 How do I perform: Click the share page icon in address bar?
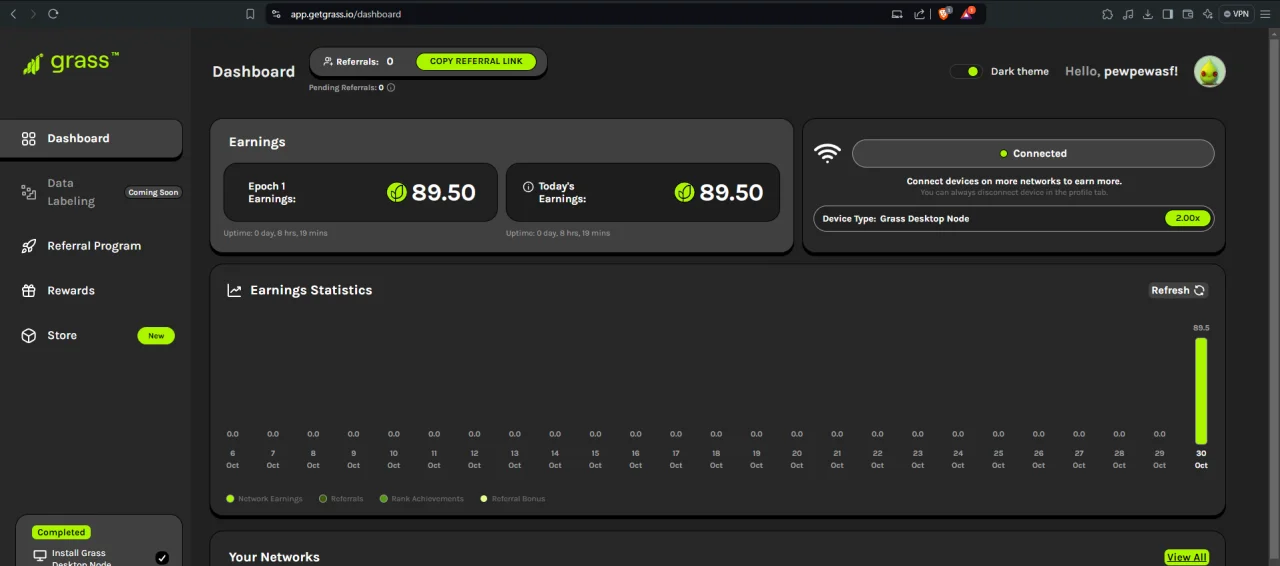click(x=919, y=14)
